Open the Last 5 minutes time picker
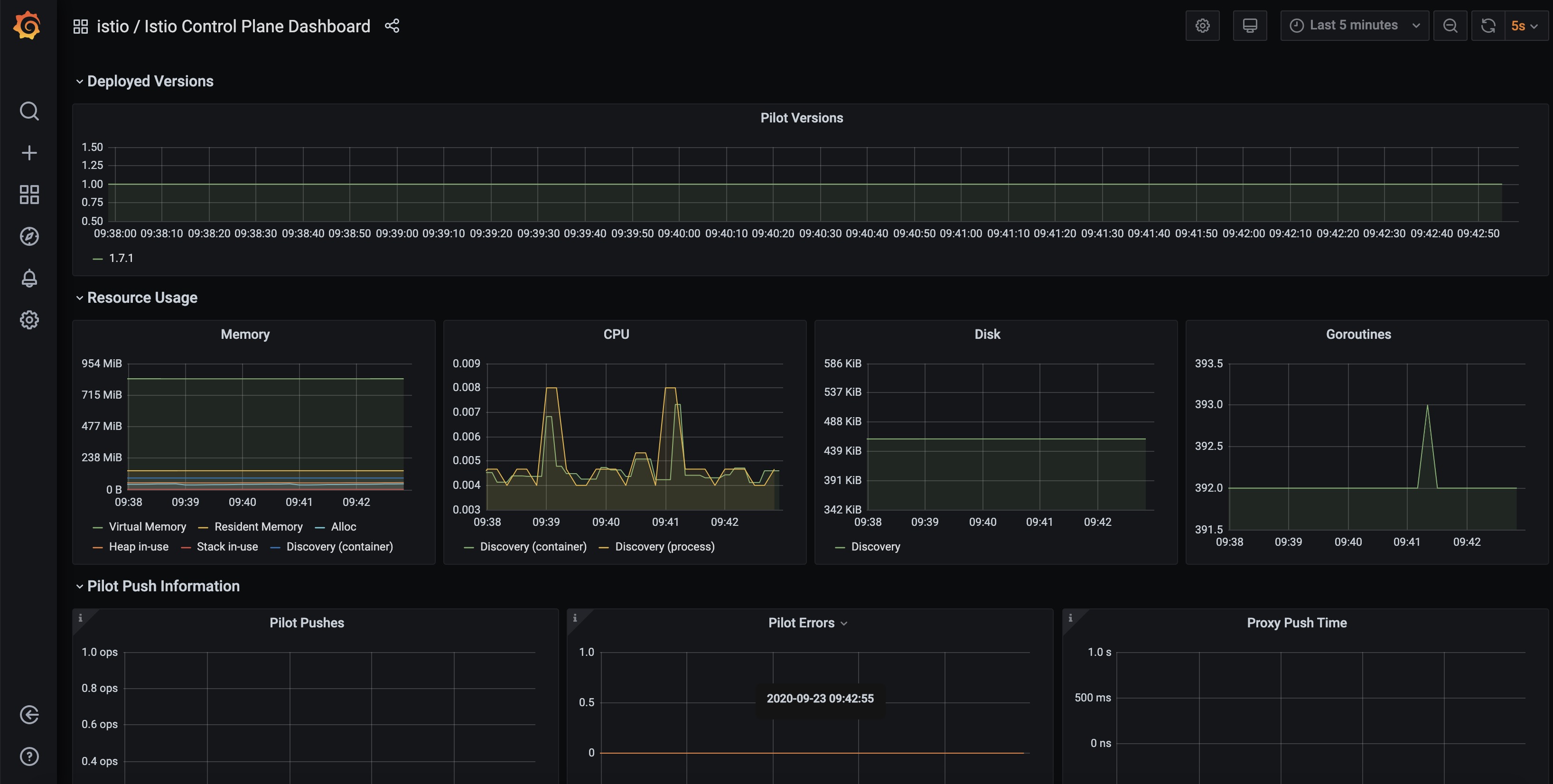Screen dimensions: 1553x784 tap(1354, 26)
